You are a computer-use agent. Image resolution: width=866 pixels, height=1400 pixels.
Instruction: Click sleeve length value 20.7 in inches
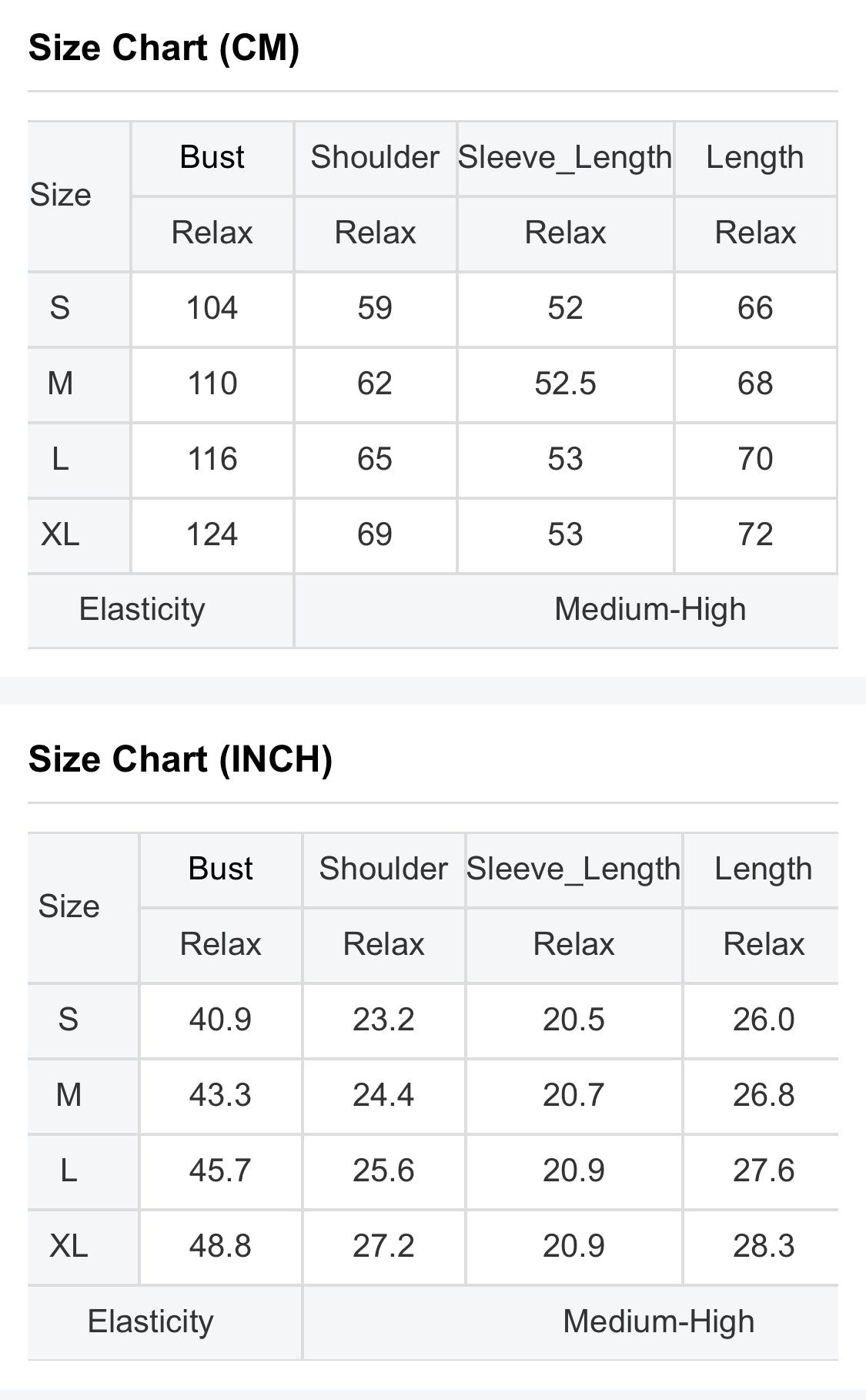573,1096
